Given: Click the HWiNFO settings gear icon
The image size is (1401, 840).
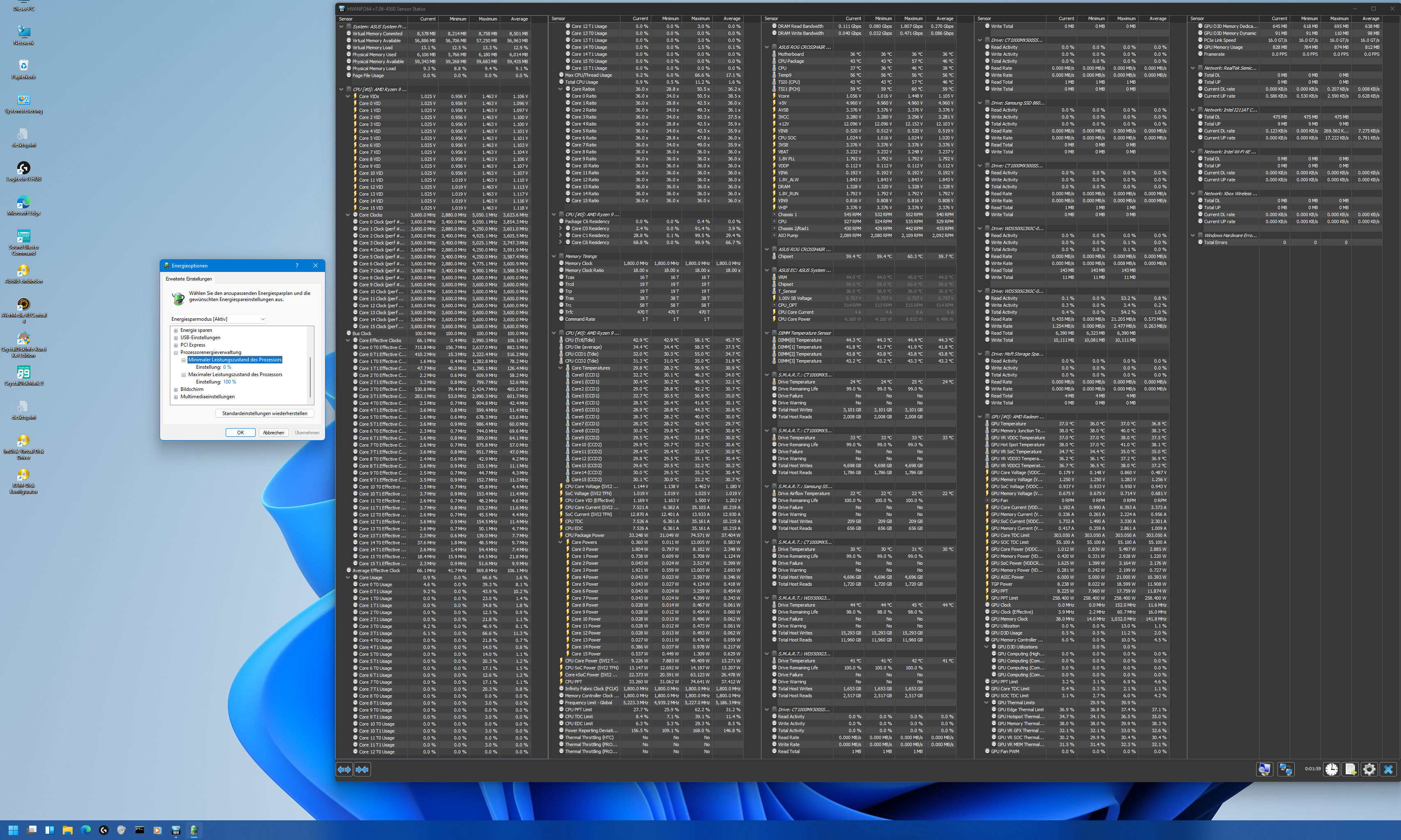Looking at the screenshot, I should [x=1369, y=769].
